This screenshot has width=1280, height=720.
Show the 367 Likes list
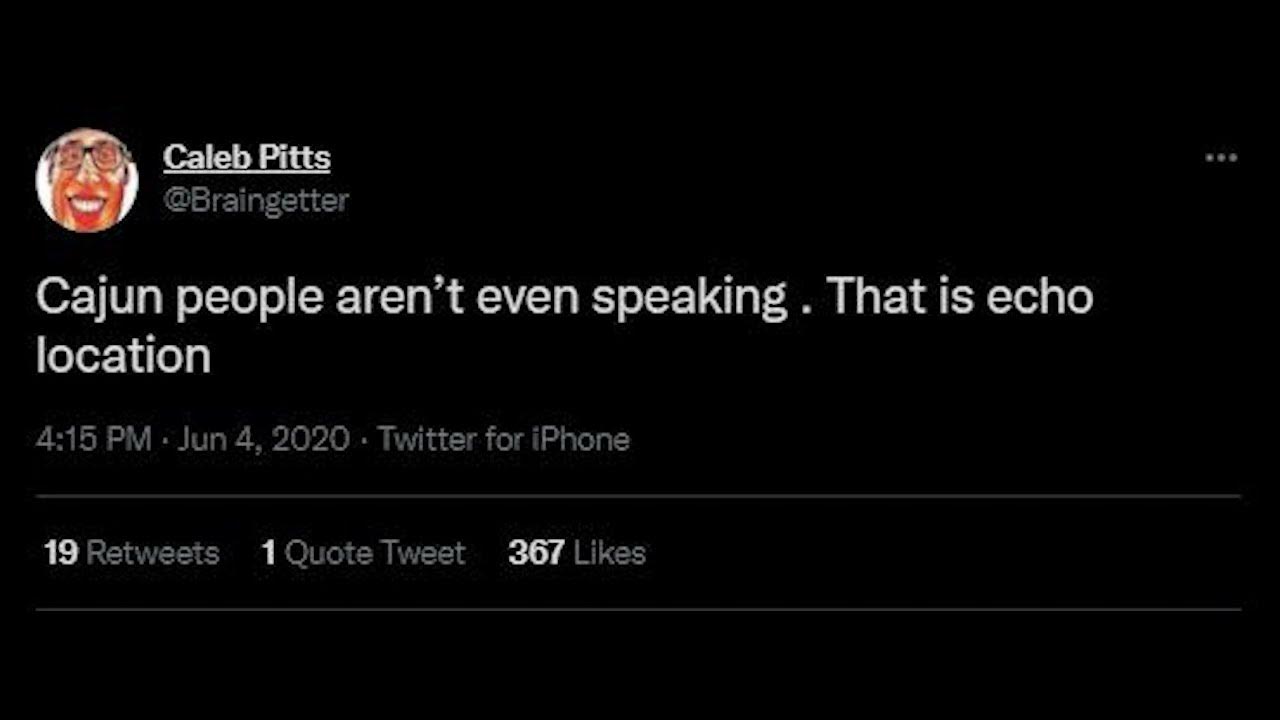point(576,553)
